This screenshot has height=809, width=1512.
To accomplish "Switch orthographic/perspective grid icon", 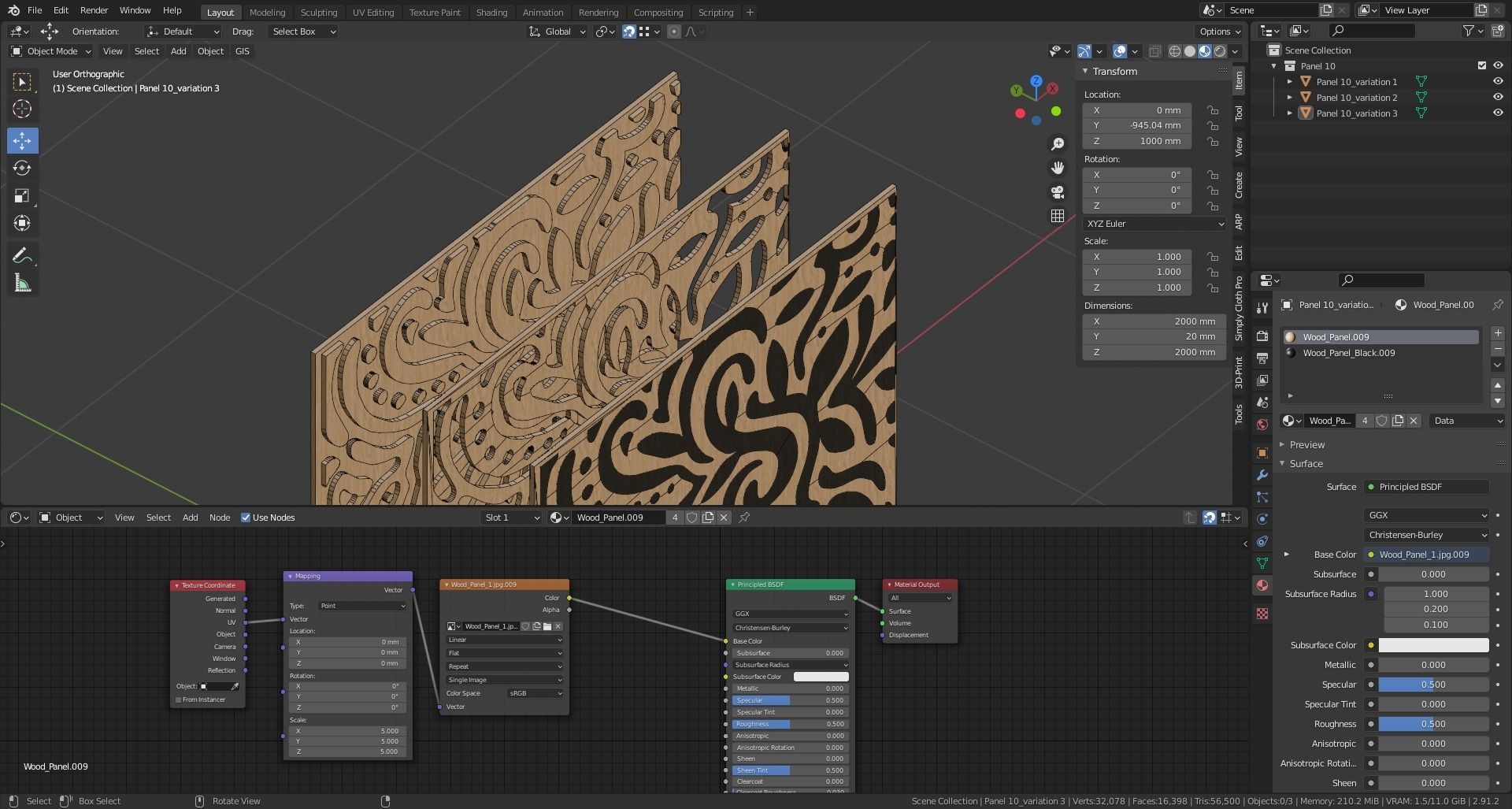I will 1058,216.
